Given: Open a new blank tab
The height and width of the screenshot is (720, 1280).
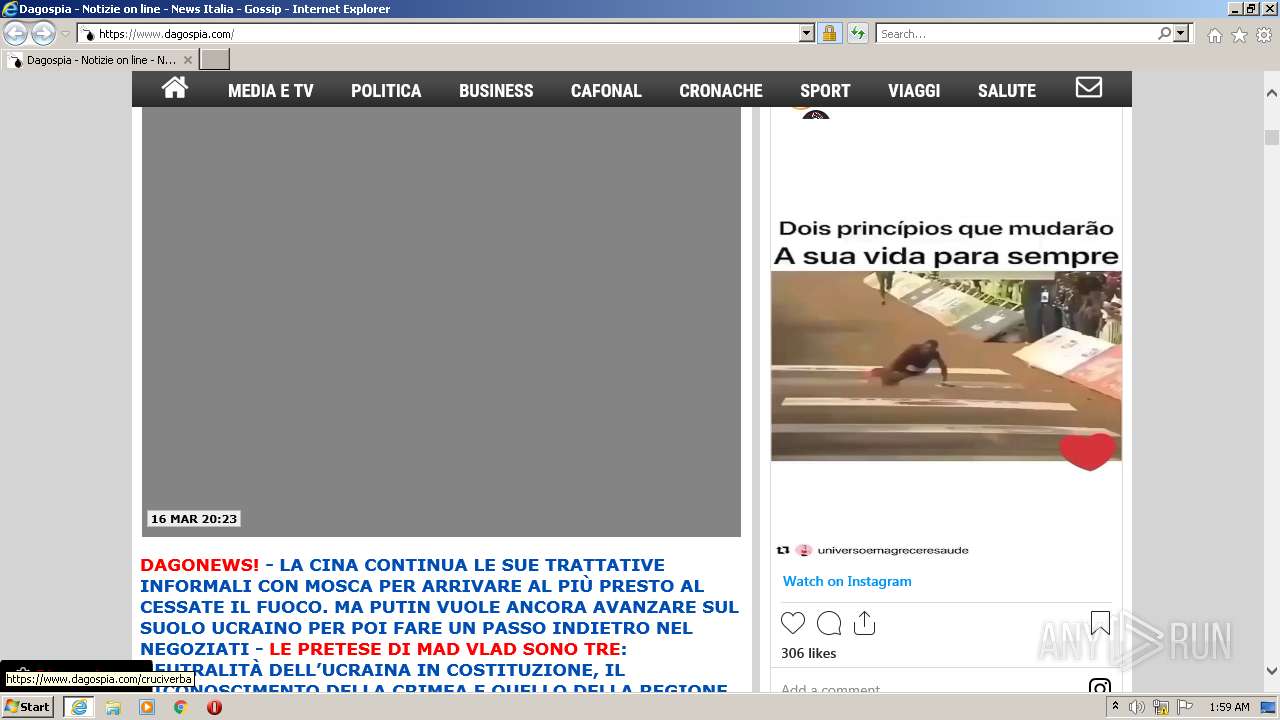Looking at the screenshot, I should click(215, 60).
